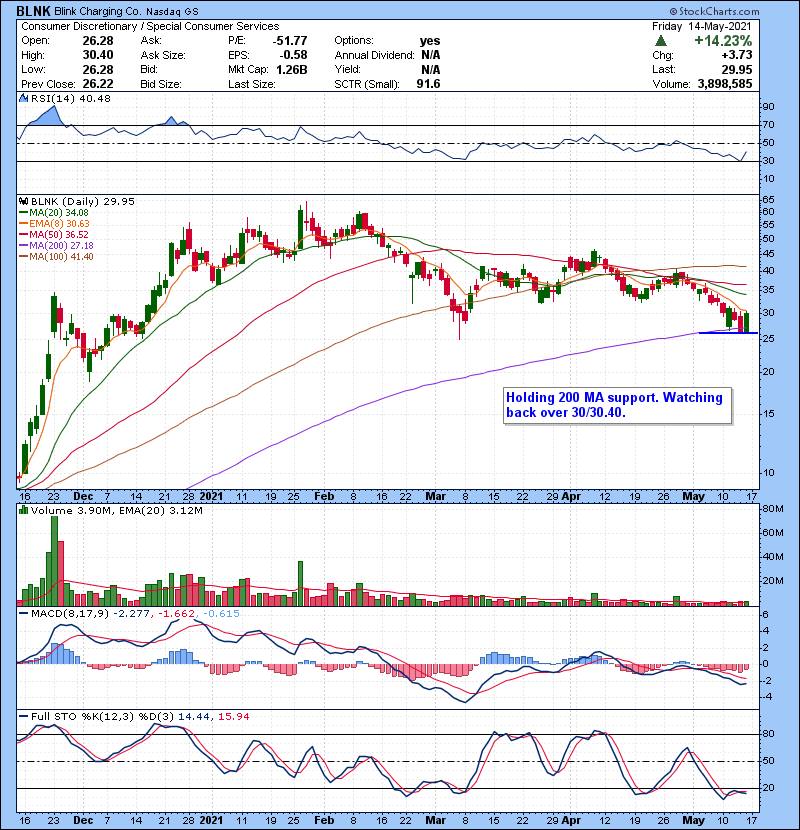This screenshot has height=830, width=800.
Task: Click the May label on the bottom date axis
Action: click(693, 820)
